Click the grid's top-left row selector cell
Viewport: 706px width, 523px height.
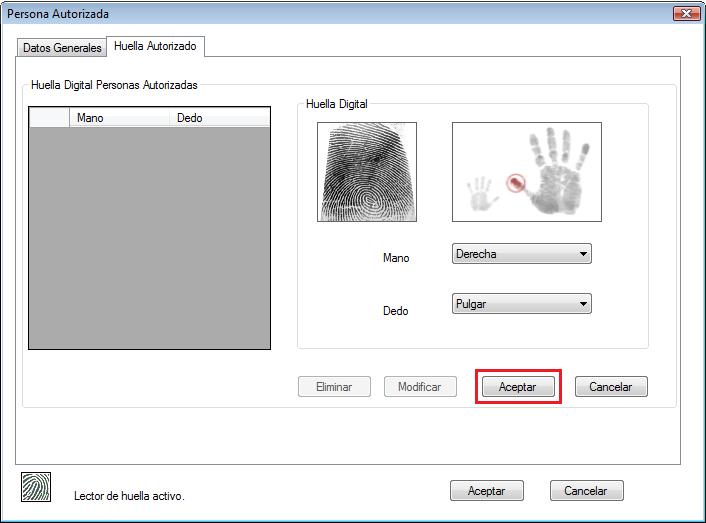coord(48,118)
